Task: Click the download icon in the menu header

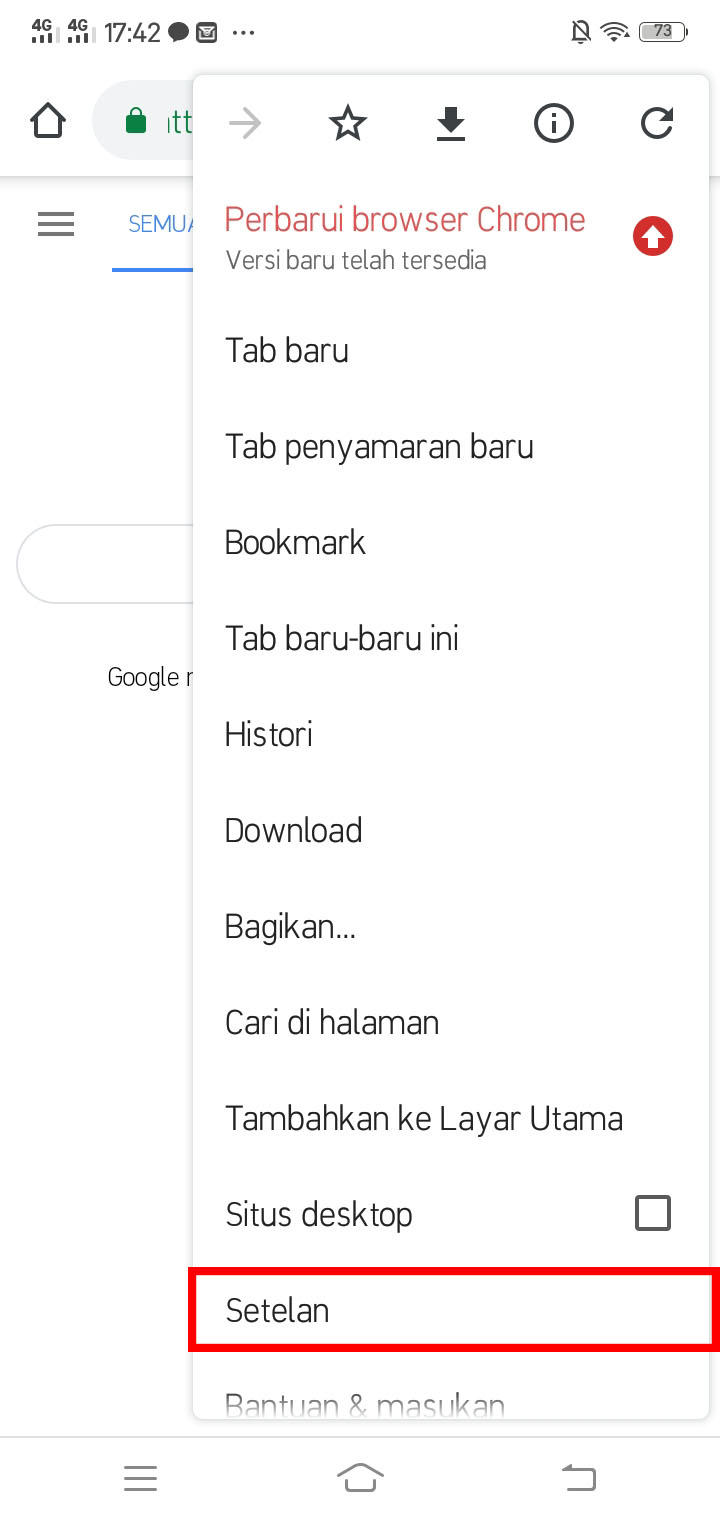Action: (450, 123)
